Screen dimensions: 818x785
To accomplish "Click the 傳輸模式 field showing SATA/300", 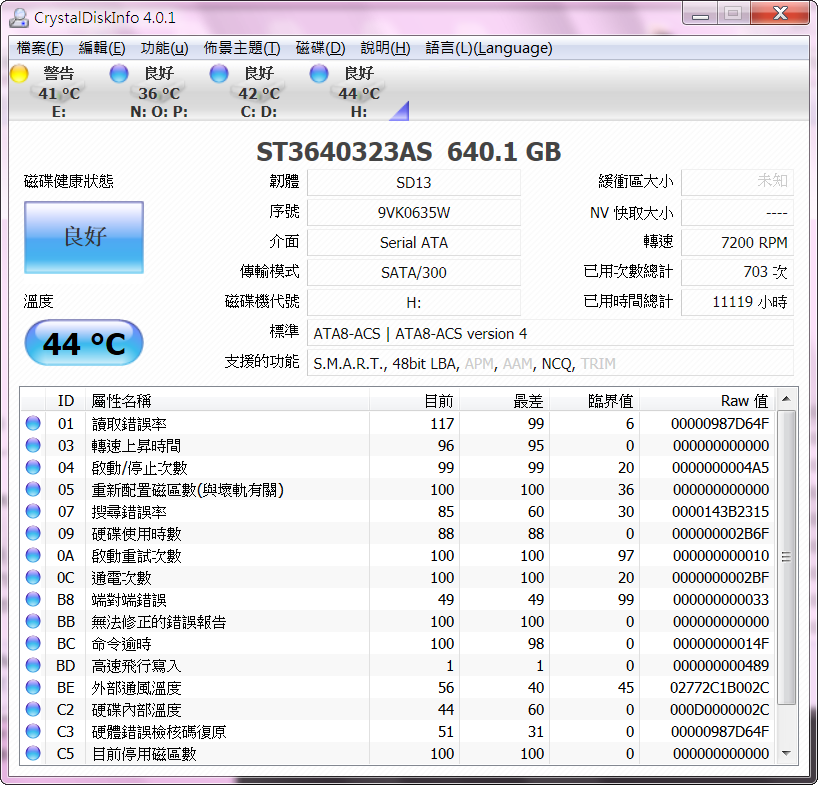I will (x=414, y=272).
